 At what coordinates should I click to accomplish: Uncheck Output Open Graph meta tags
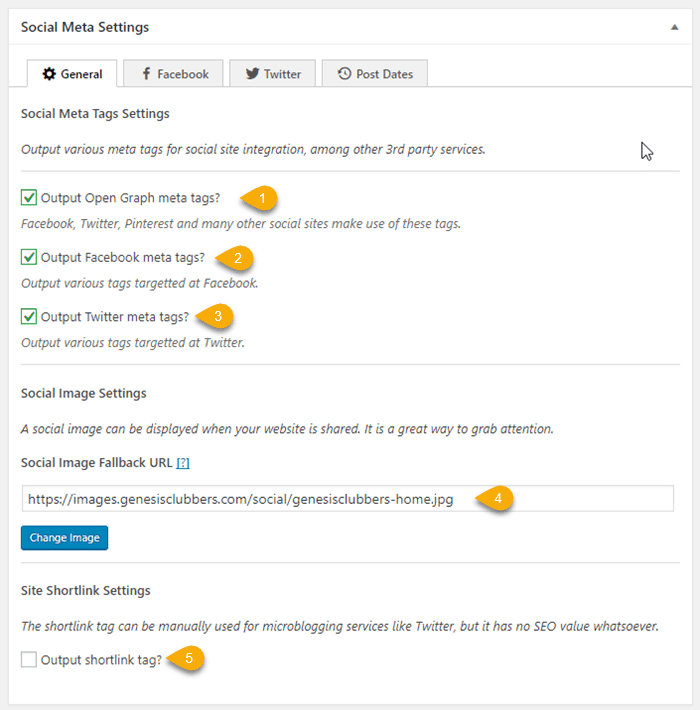coord(29,198)
